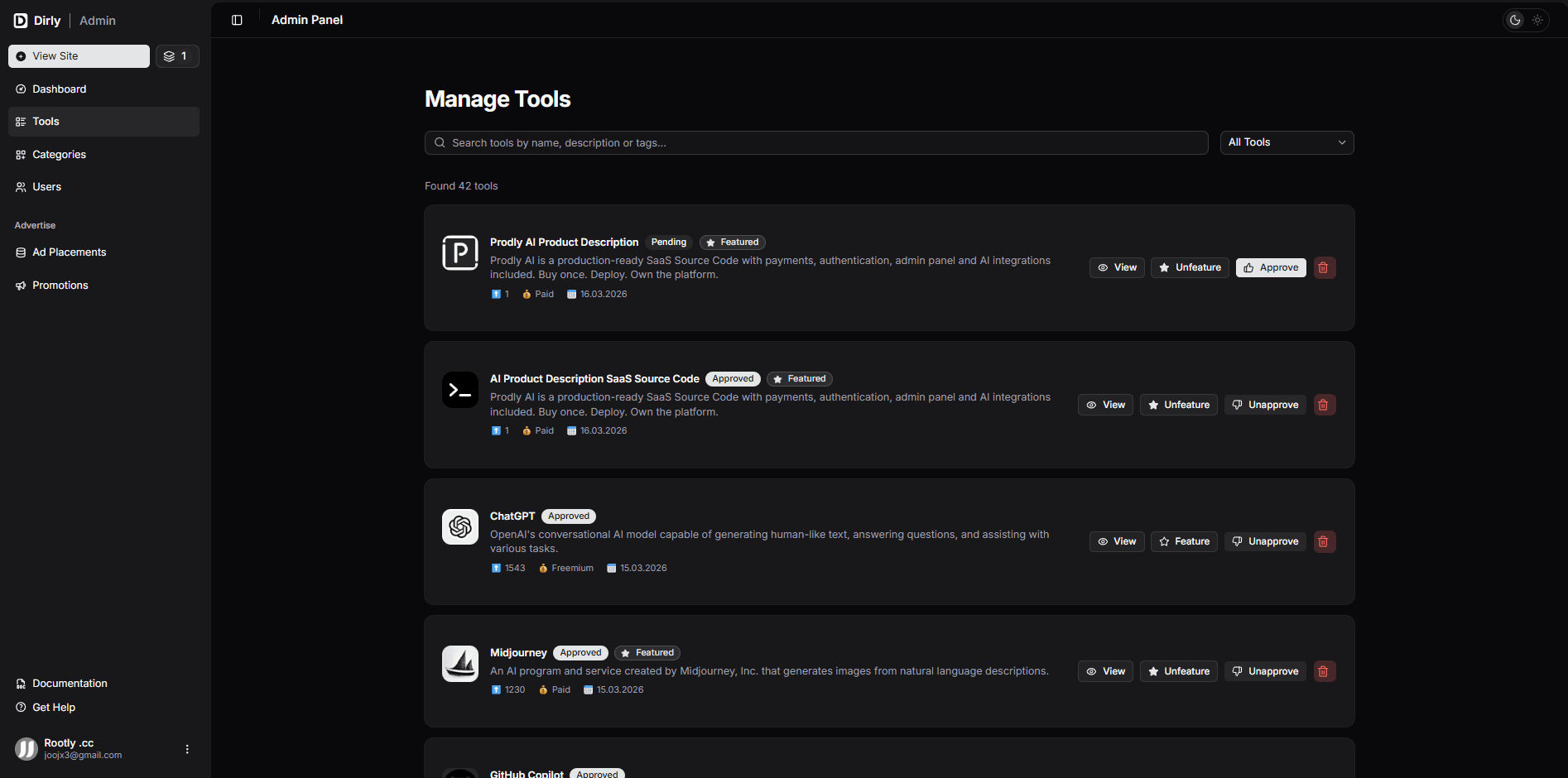Click the View Site button

(79, 56)
